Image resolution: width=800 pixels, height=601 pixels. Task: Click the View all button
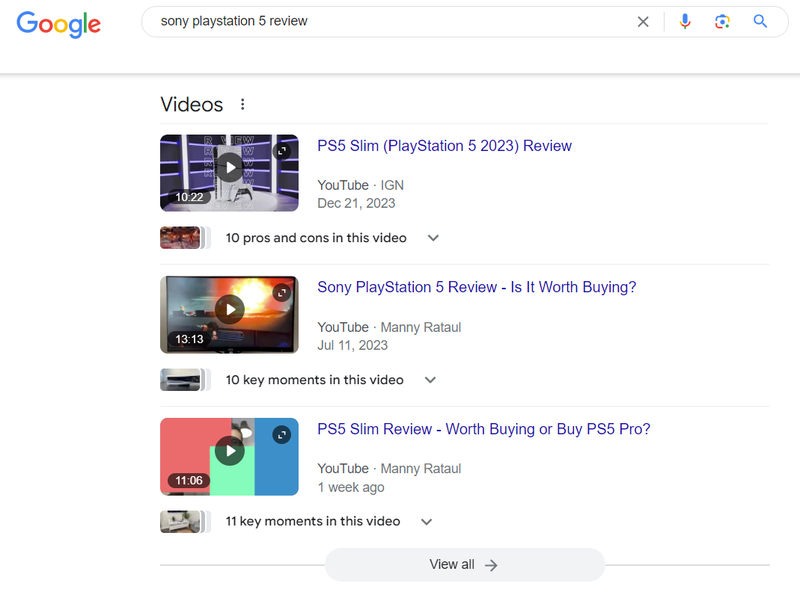pos(464,565)
